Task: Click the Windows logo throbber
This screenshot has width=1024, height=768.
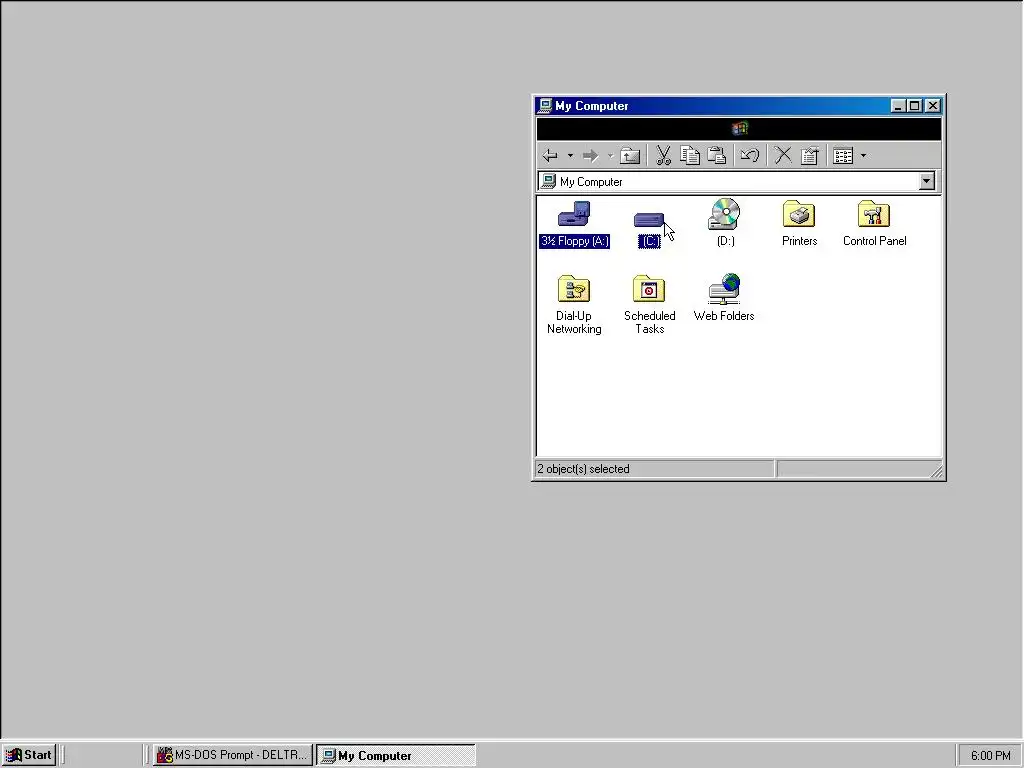Action: tap(739, 129)
